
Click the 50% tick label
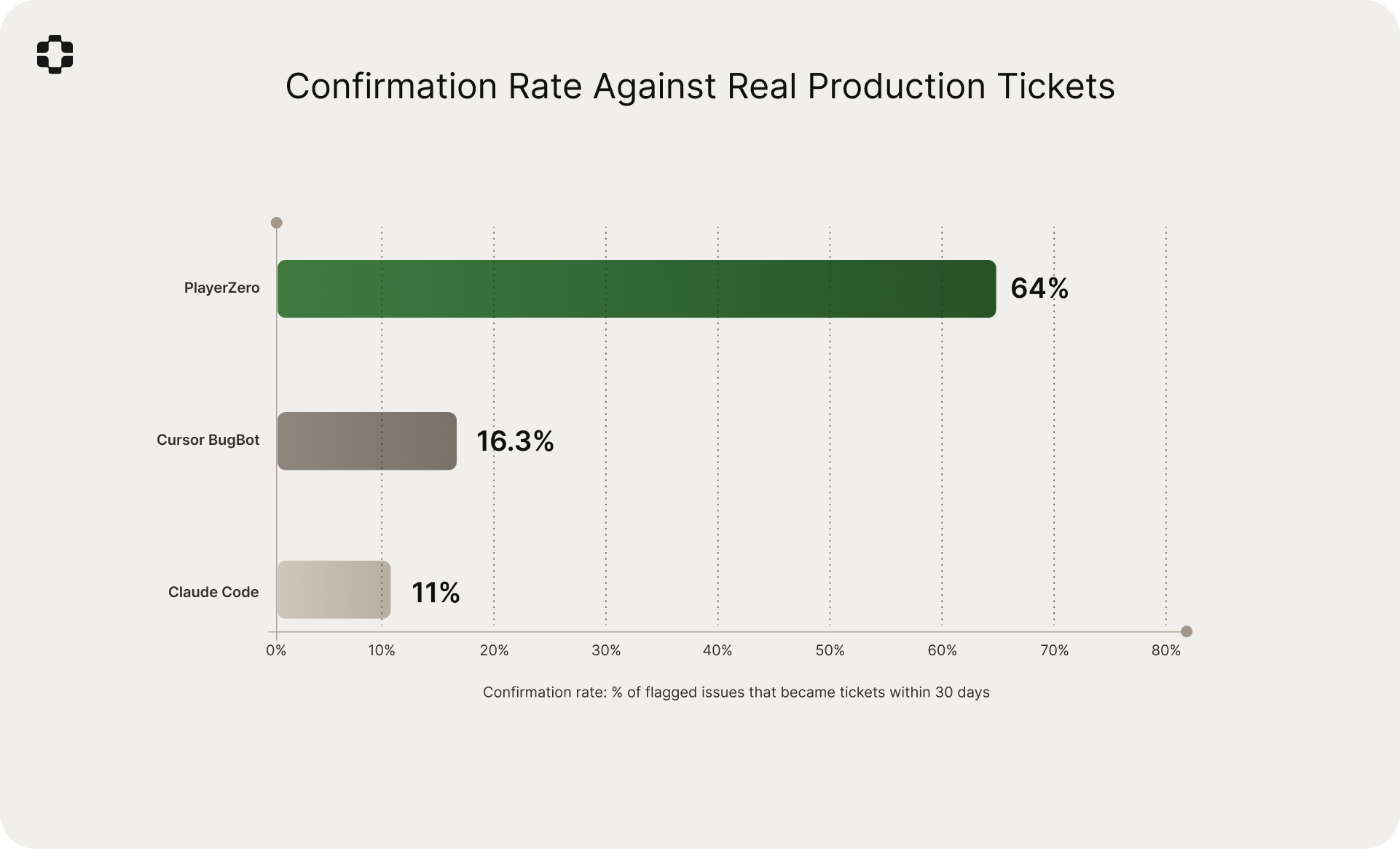tap(830, 651)
